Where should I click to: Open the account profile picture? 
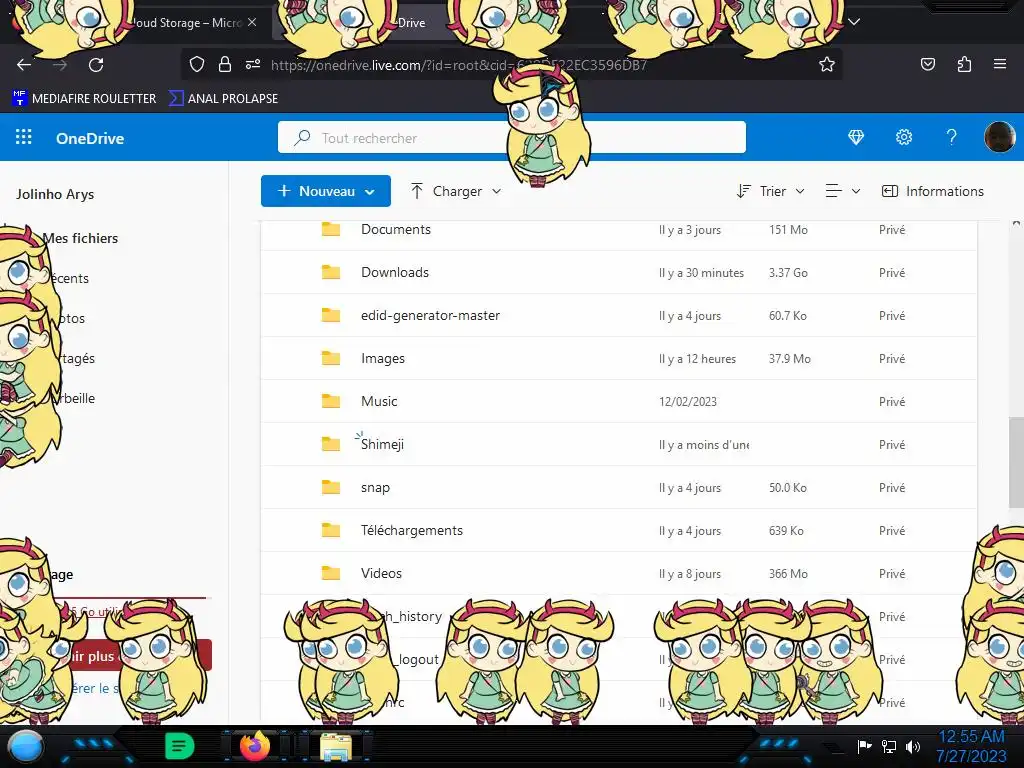click(999, 137)
